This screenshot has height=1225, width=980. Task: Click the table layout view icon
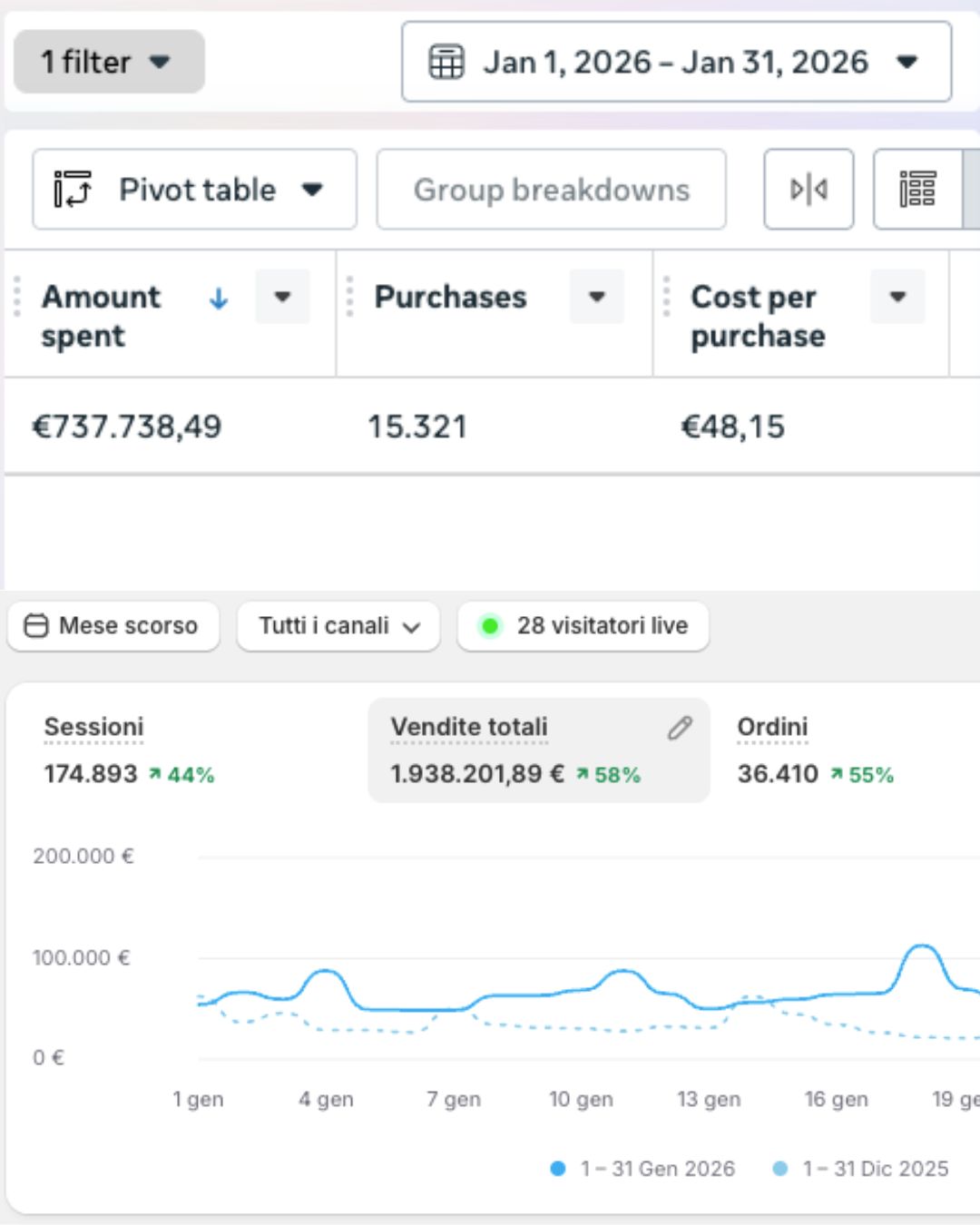(x=917, y=190)
